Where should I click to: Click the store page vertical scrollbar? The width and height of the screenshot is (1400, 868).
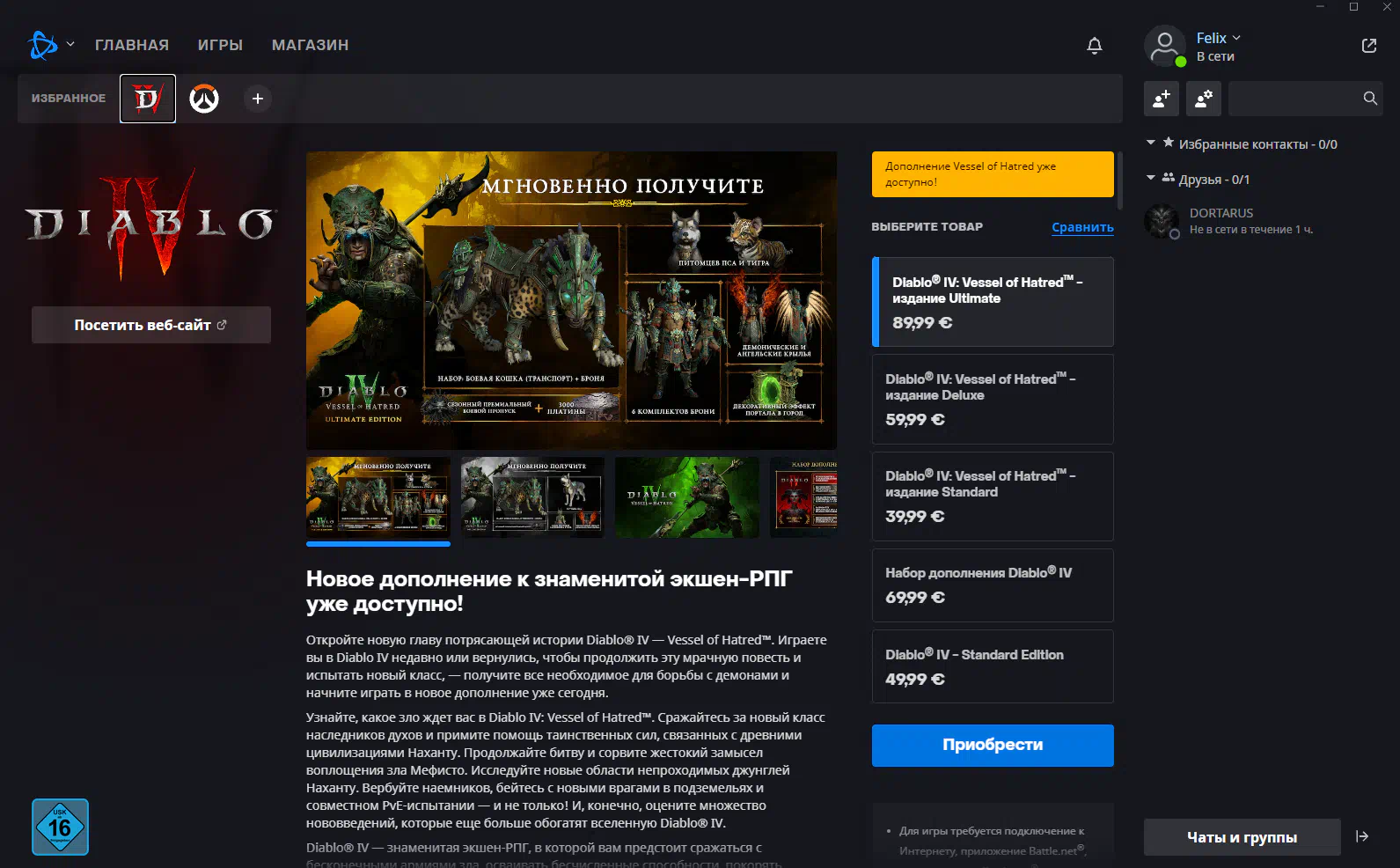click(1119, 180)
